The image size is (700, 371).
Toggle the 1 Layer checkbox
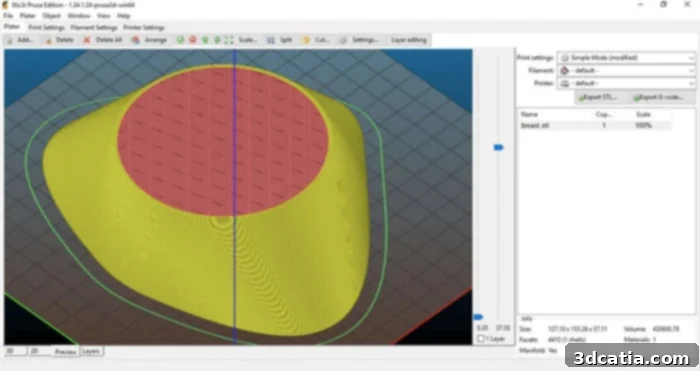tap(481, 339)
